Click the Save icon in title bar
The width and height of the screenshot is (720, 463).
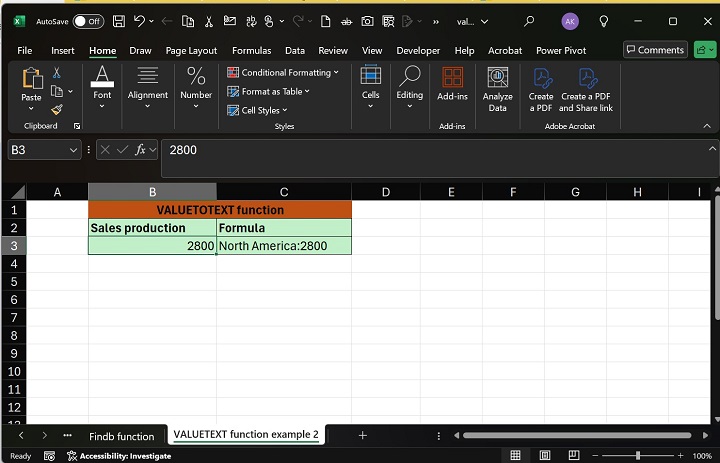click(x=119, y=21)
